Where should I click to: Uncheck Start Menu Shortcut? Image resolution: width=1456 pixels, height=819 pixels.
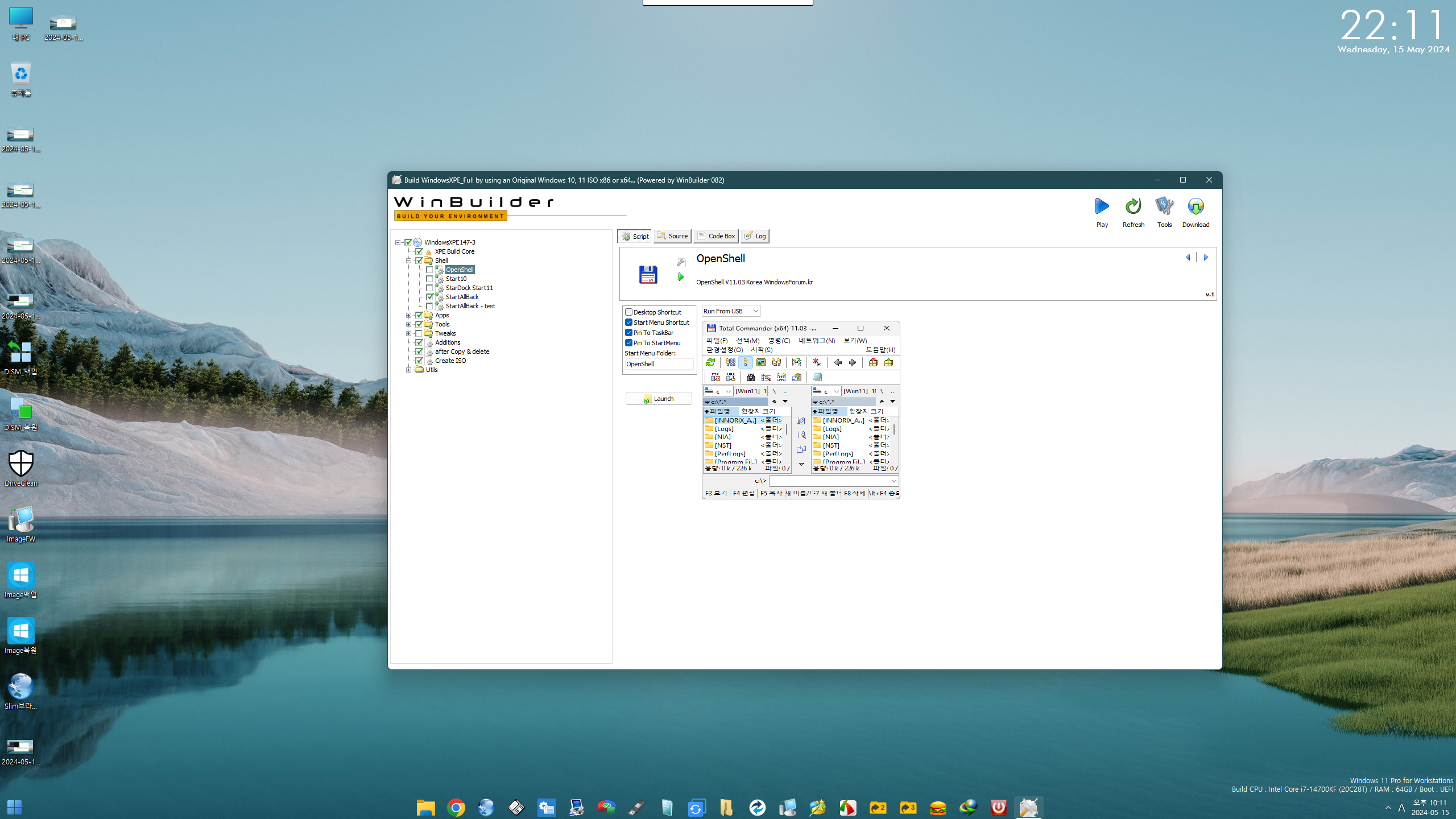point(629,322)
